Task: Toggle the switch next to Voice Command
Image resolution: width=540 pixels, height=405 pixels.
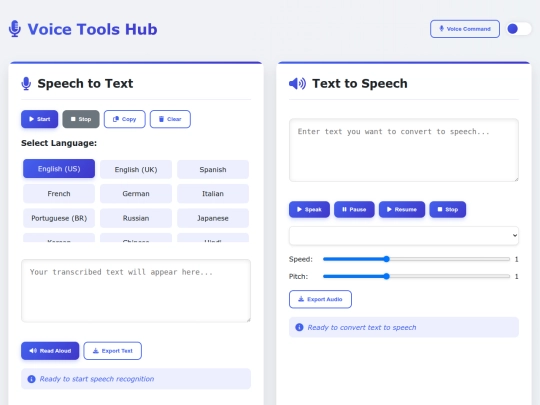Action: pyautogui.click(x=519, y=29)
